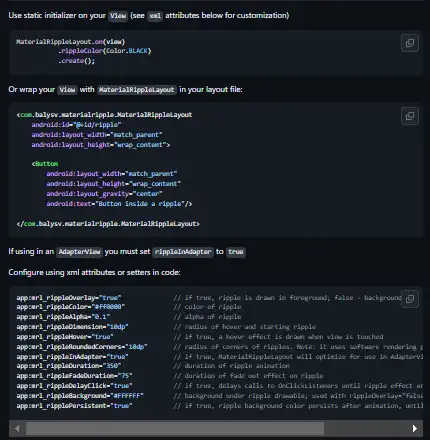Click the inline code 'View' in first sentence

coord(118,16)
